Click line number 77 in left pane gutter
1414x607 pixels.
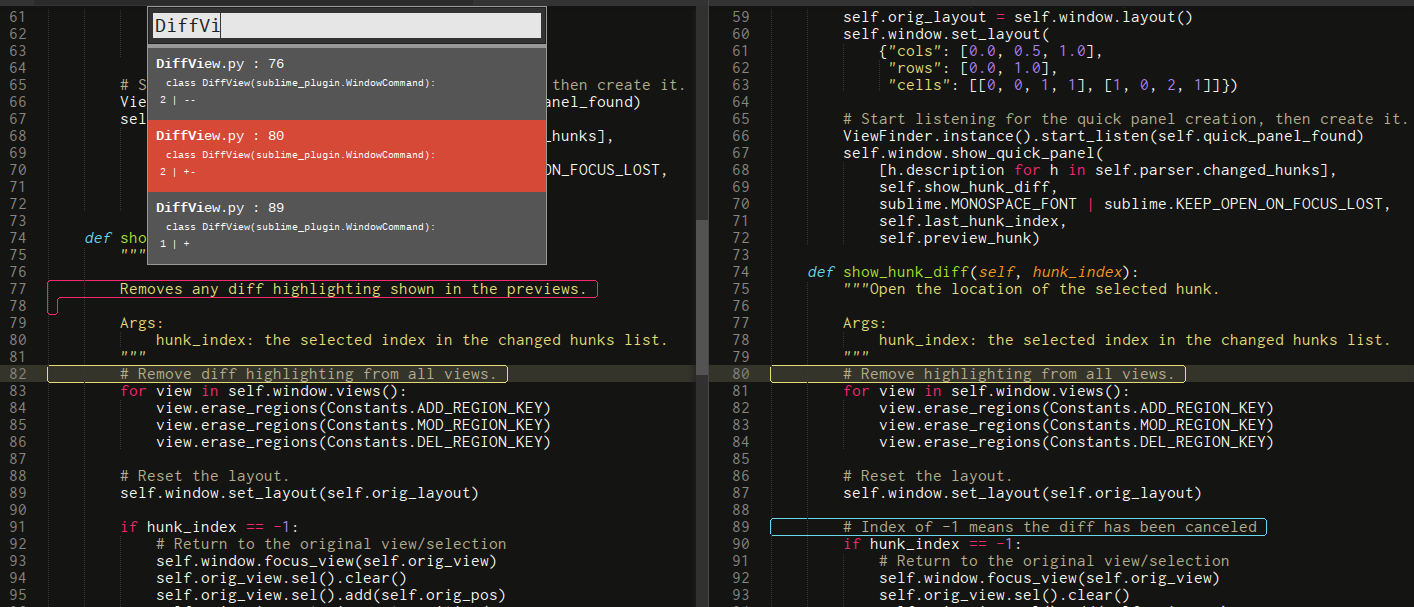[x=19, y=289]
